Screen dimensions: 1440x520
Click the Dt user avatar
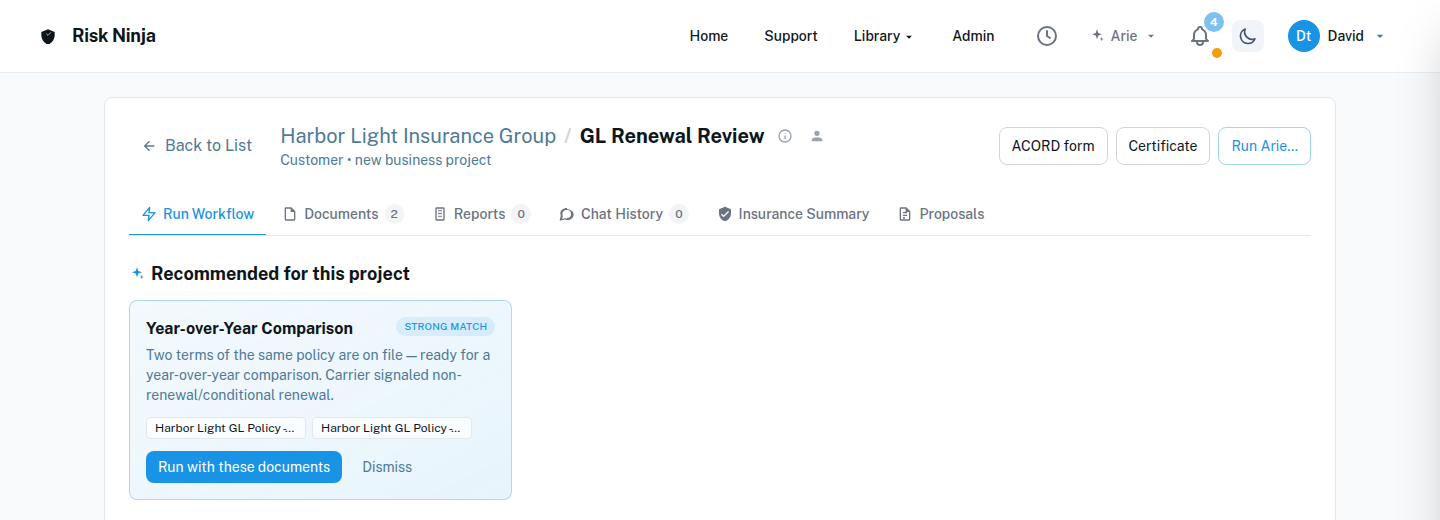[x=1304, y=36]
